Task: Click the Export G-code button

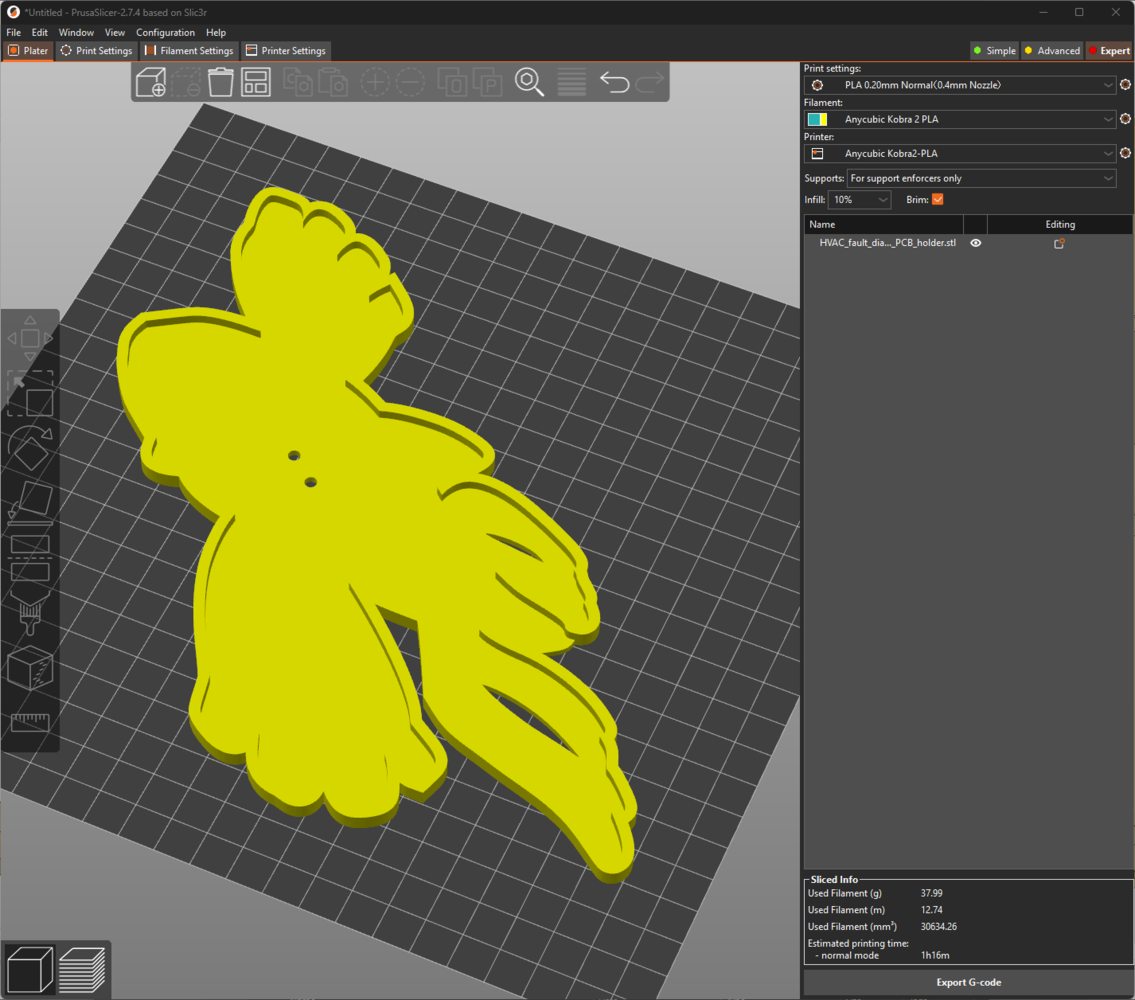Action: 967,982
